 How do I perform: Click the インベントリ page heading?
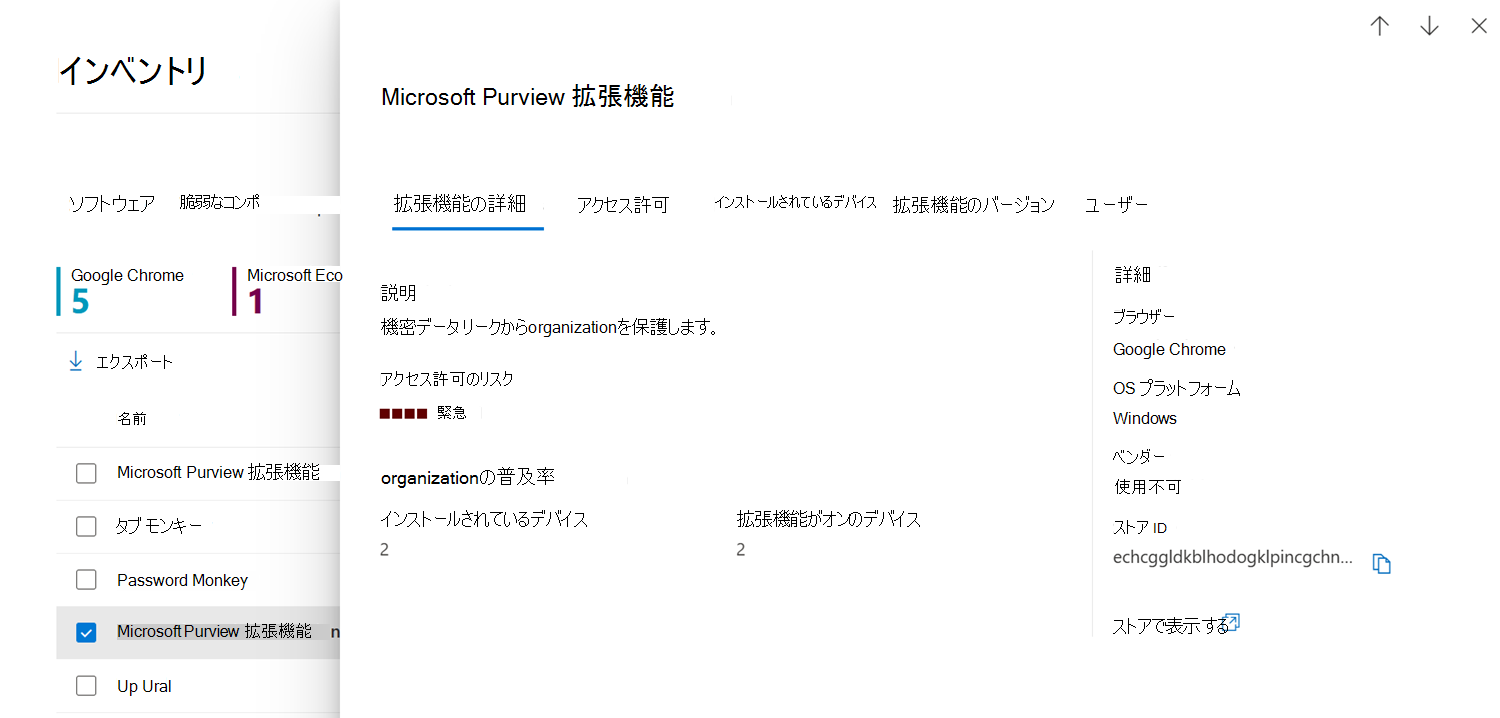tap(133, 71)
